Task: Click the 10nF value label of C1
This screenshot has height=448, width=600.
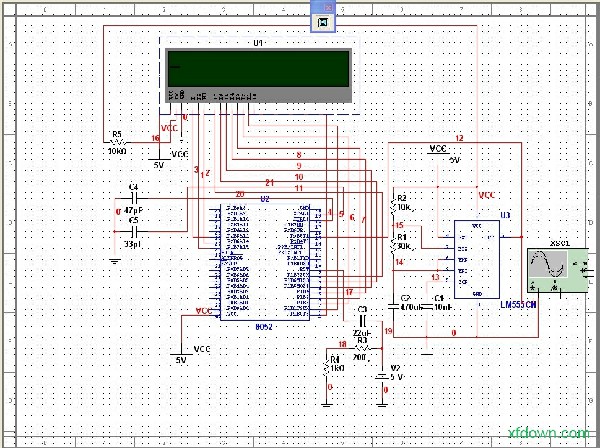Action: [x=443, y=306]
